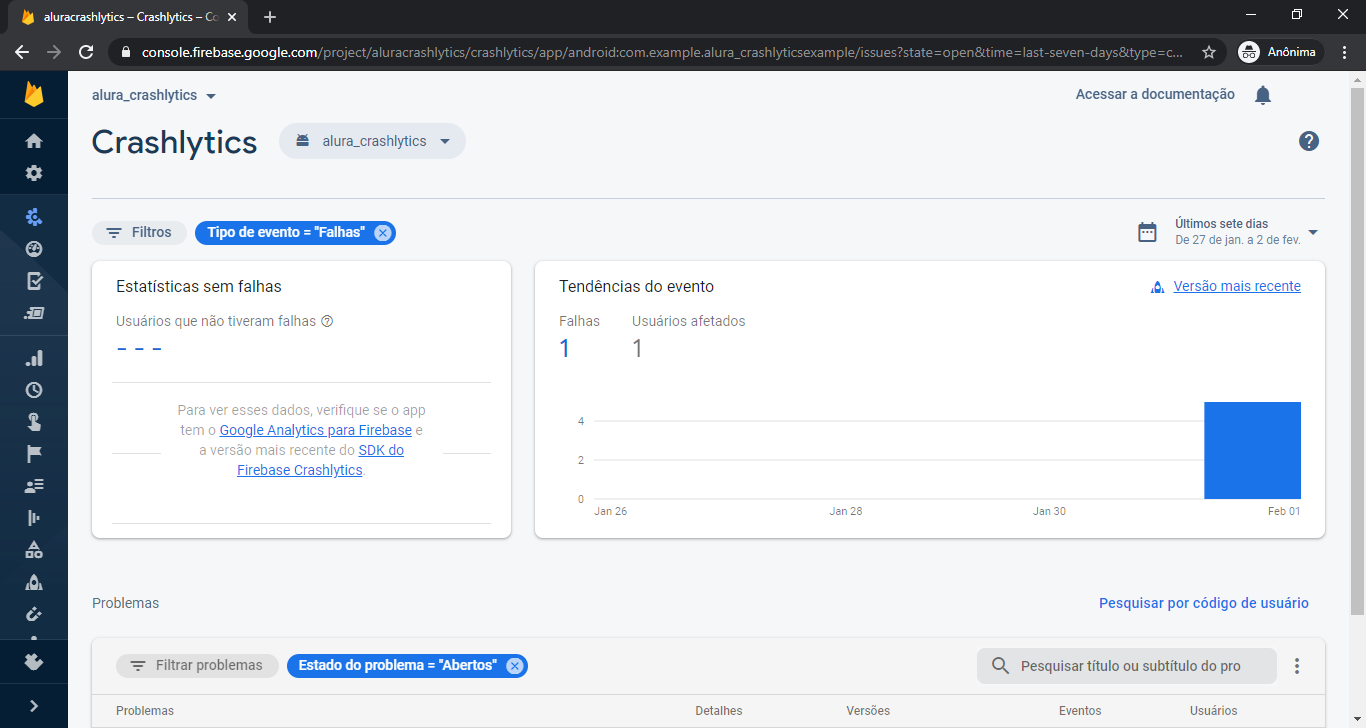Open help using the question mark icon
The height and width of the screenshot is (728, 1366).
click(1309, 141)
